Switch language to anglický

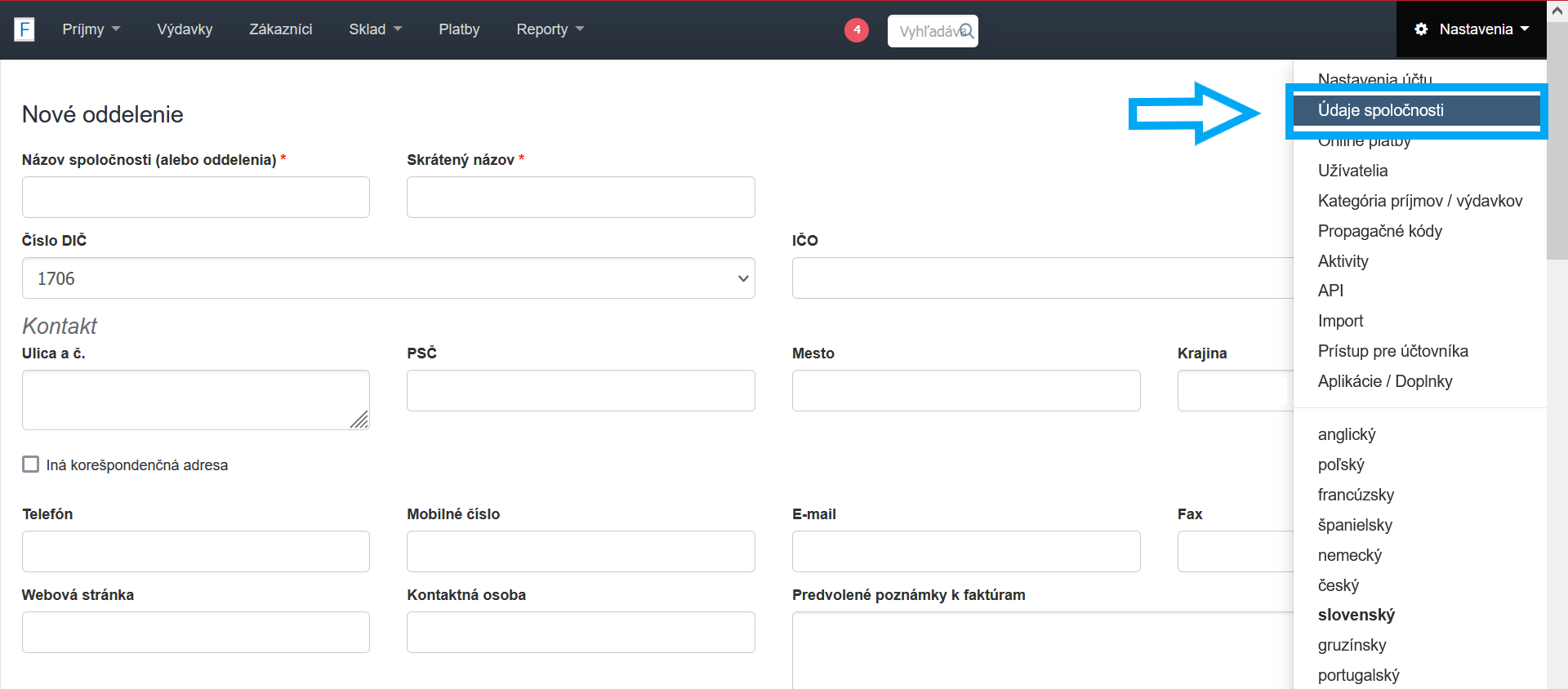pyautogui.click(x=1347, y=434)
